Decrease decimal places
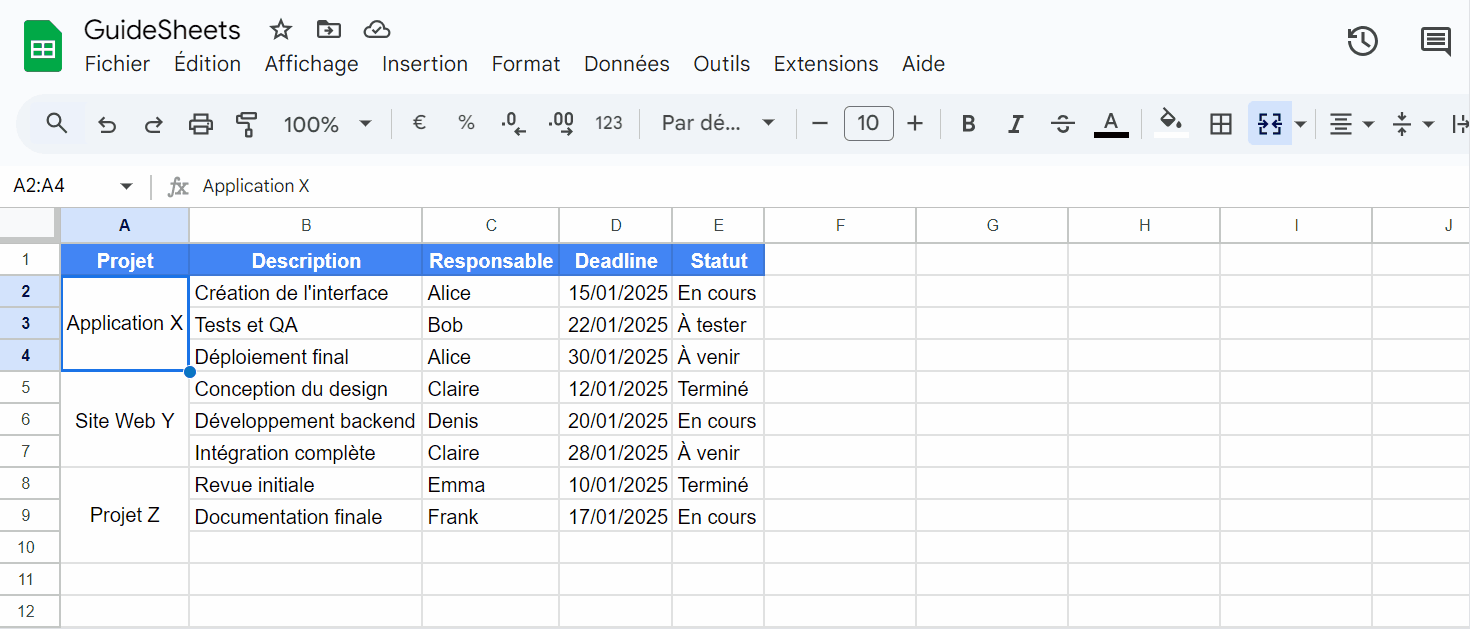 click(513, 123)
